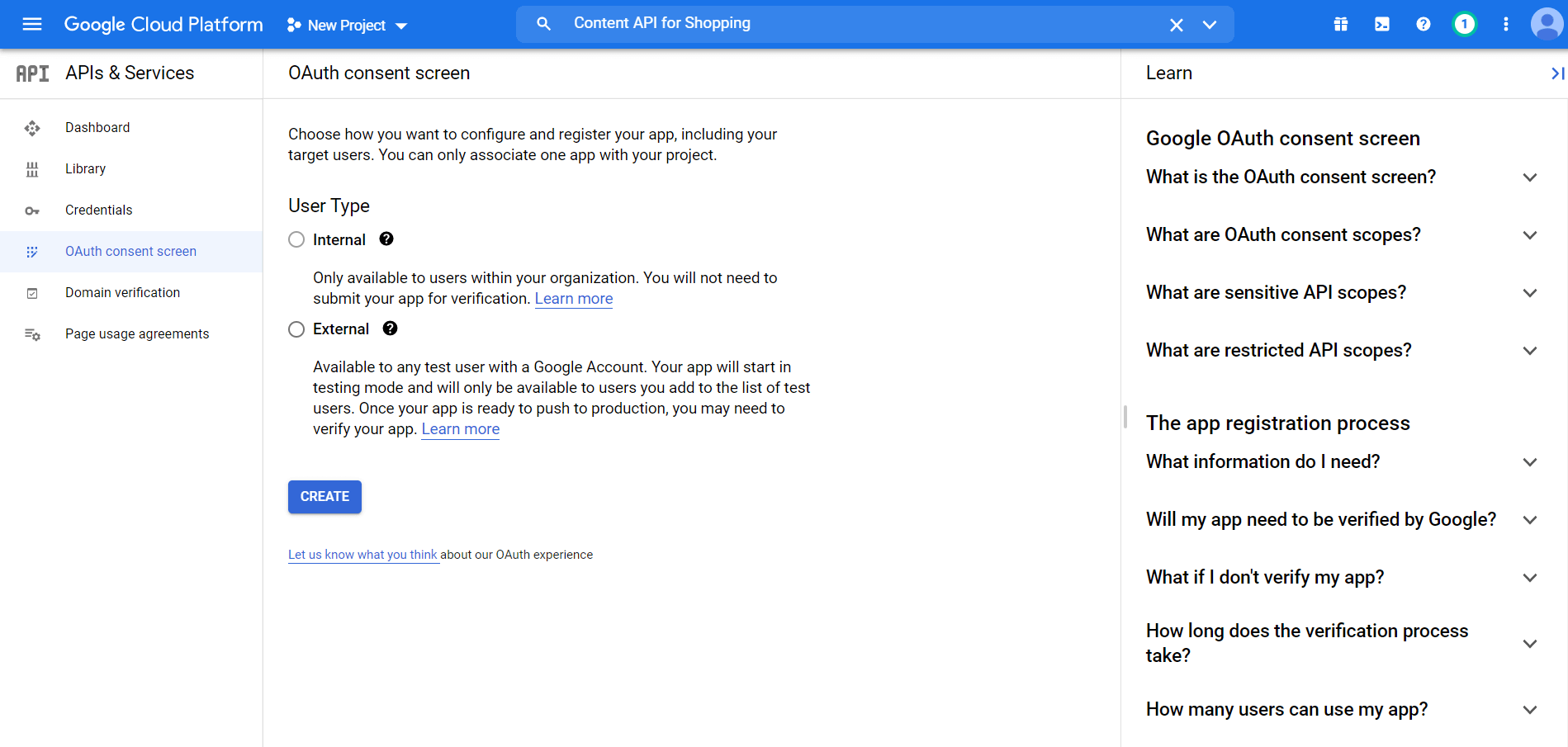Open the three-dot settings menu
1568x747 pixels.
(x=1506, y=25)
